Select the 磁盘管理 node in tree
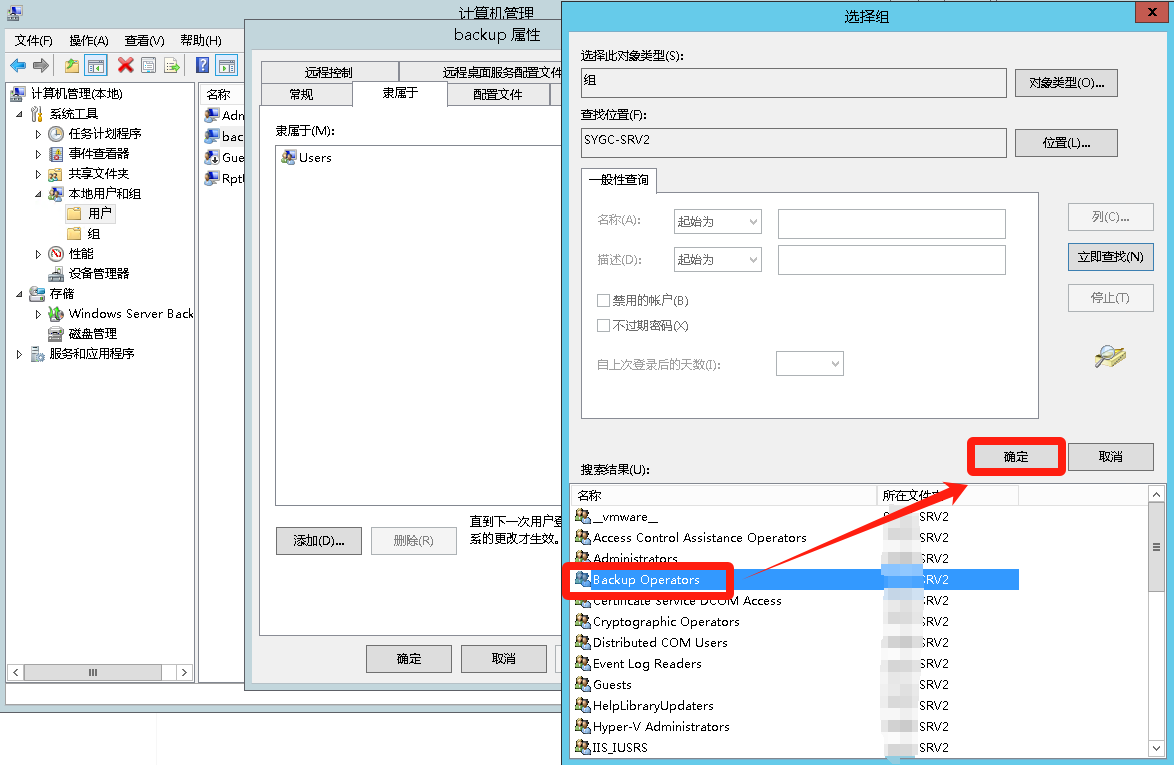 coord(92,333)
